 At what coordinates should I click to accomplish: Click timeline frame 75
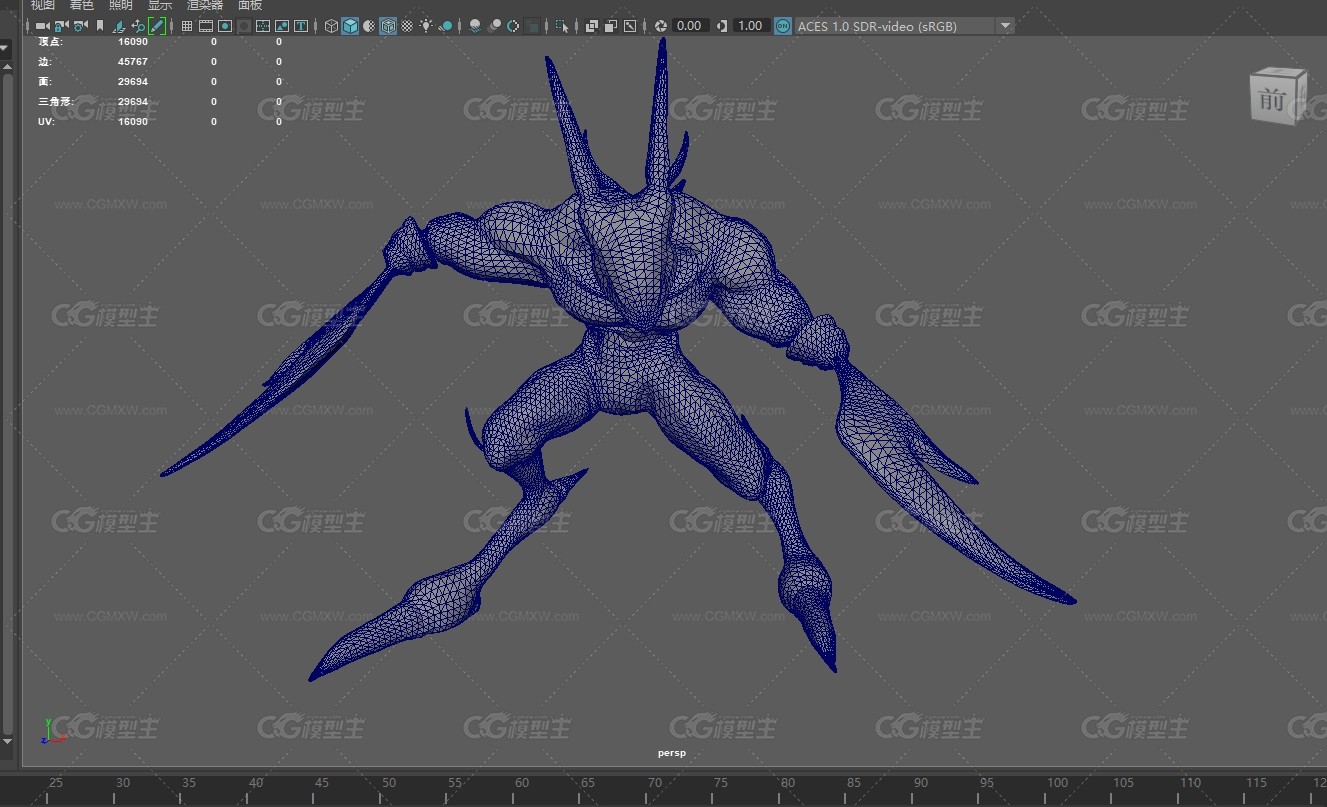point(721,783)
